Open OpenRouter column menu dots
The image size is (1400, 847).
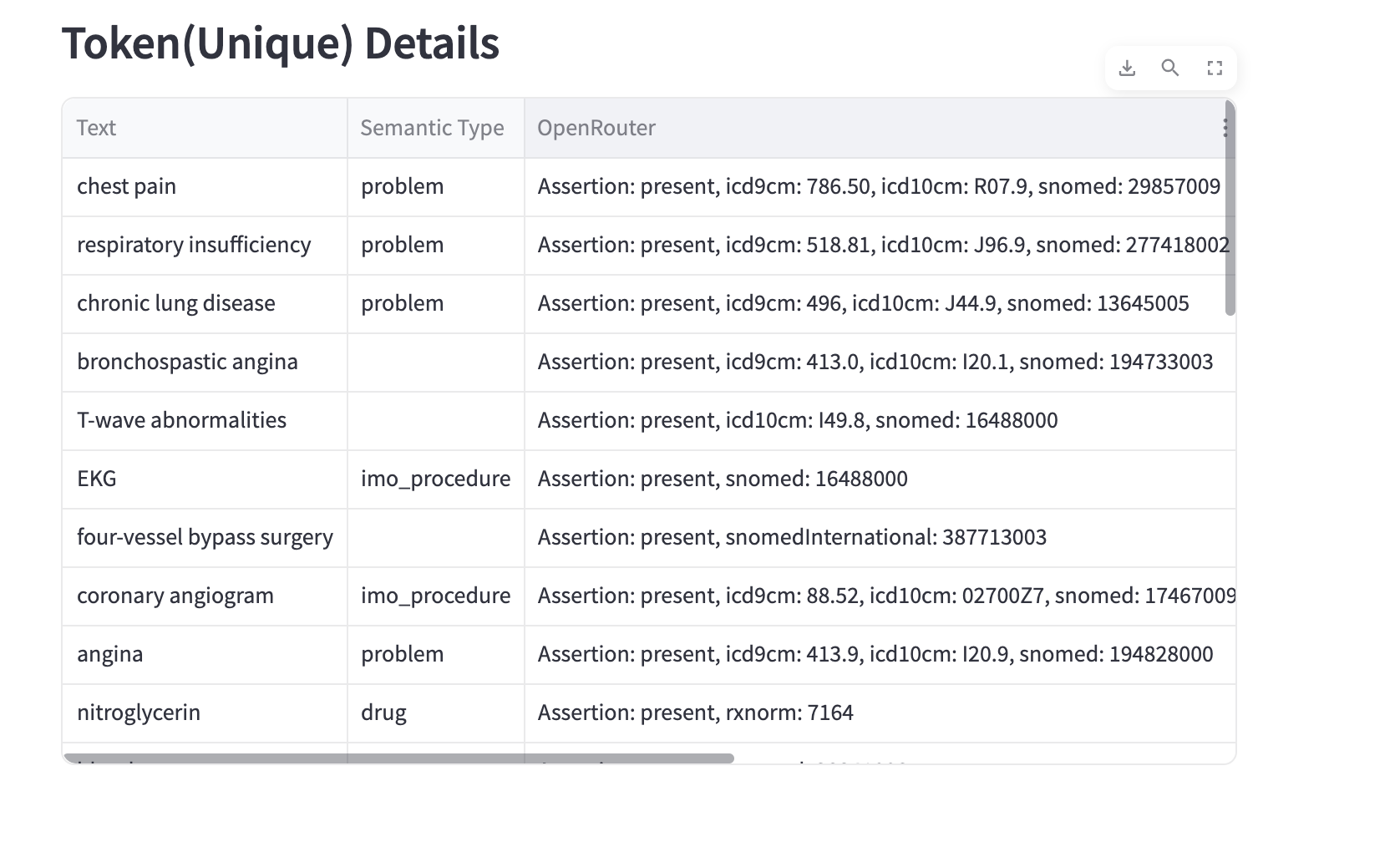click(1225, 128)
